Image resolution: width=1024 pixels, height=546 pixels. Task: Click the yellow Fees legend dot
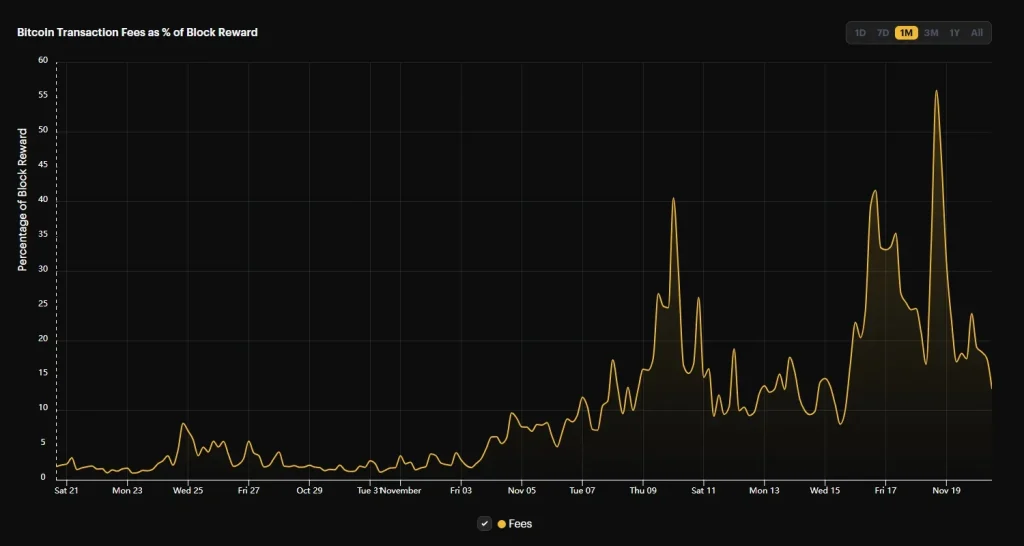click(x=502, y=524)
